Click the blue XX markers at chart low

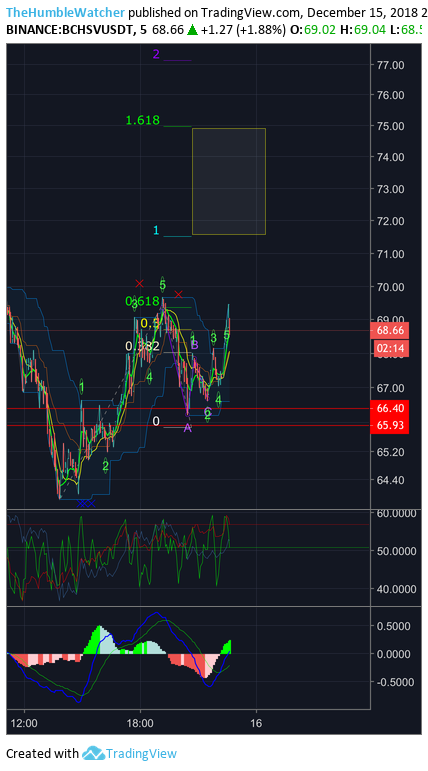86,503
